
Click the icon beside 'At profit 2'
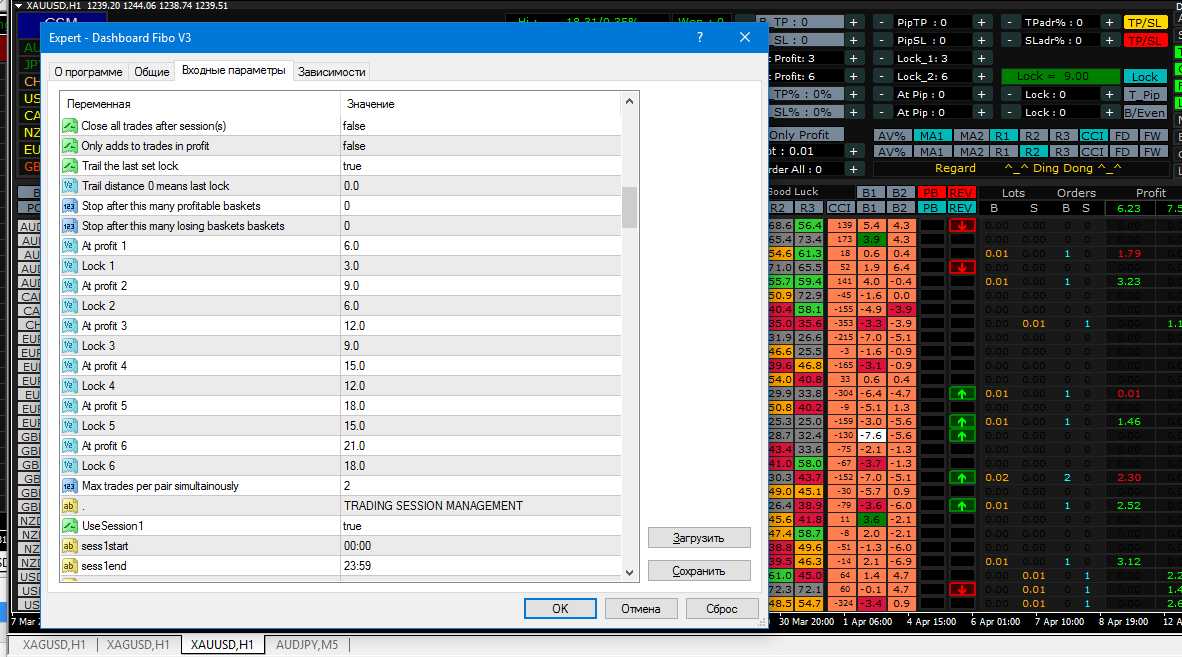69,286
